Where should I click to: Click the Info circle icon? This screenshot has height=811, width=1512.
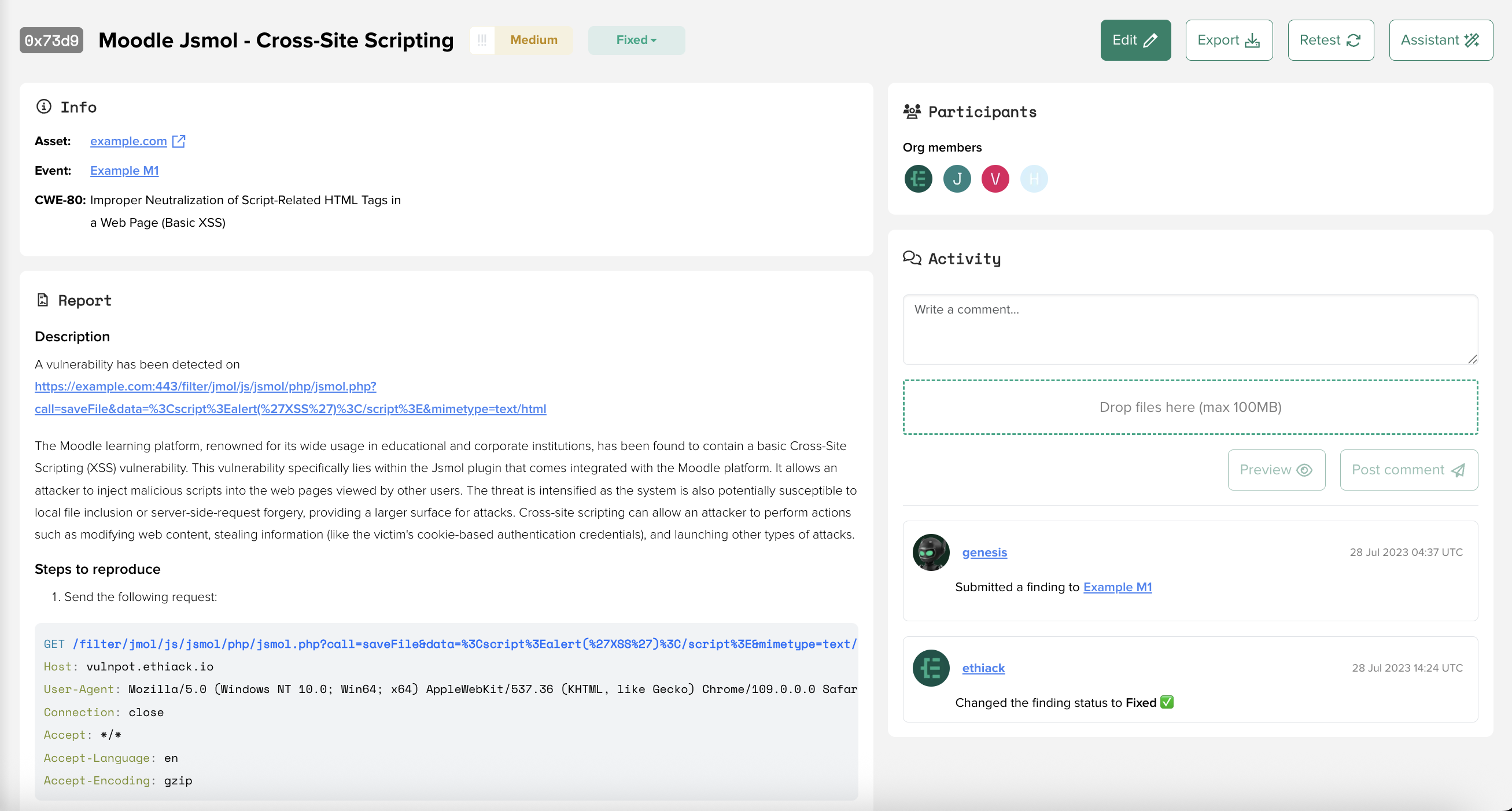click(x=43, y=106)
